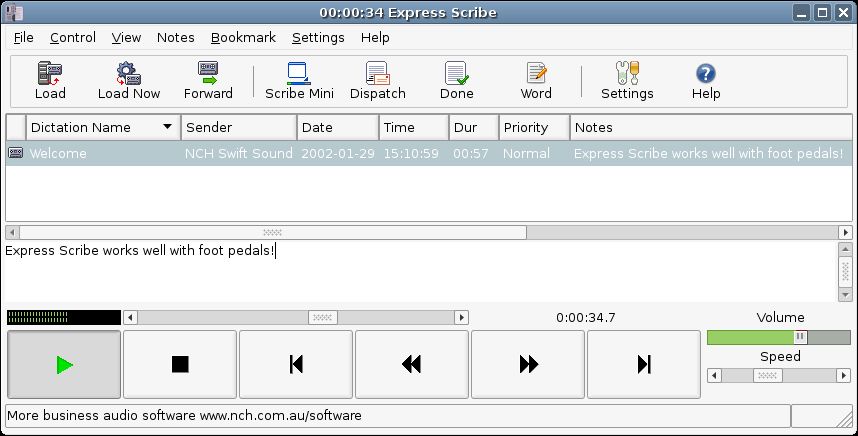Increase speed with right arrow
Image resolution: width=858 pixels, height=436 pixels.
(x=843, y=376)
